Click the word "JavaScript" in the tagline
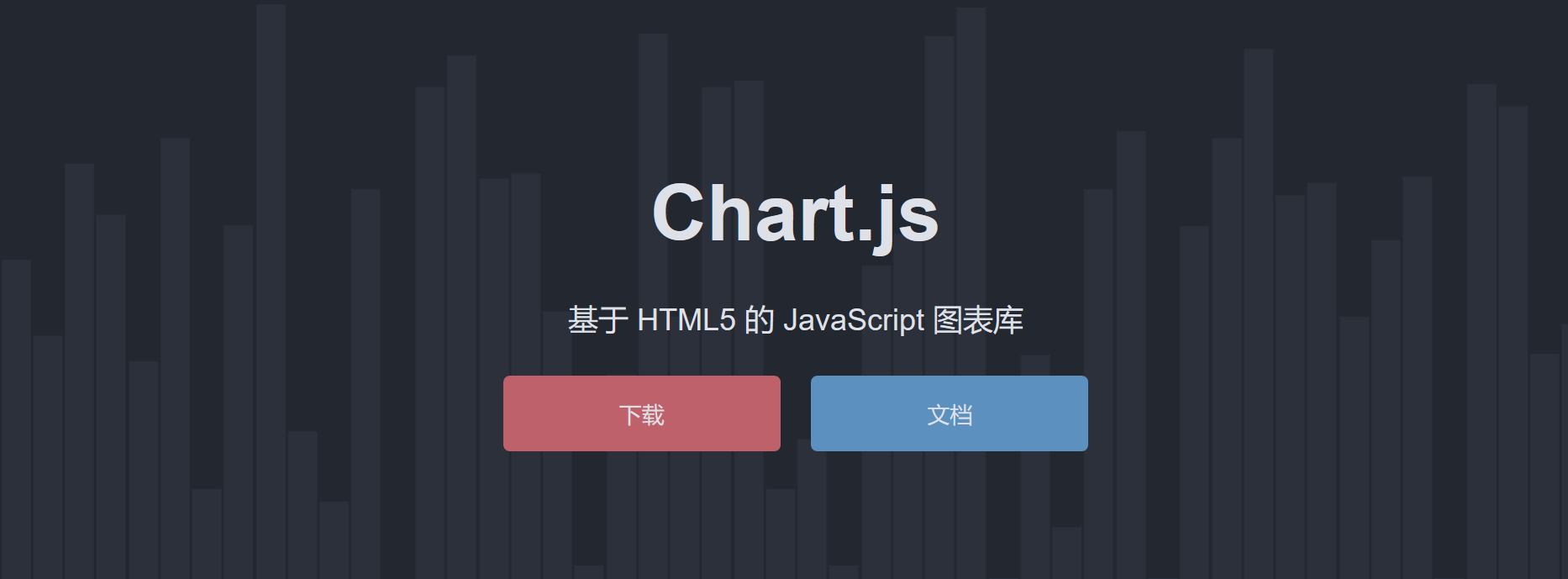This screenshot has height=579, width=1568. [853, 320]
